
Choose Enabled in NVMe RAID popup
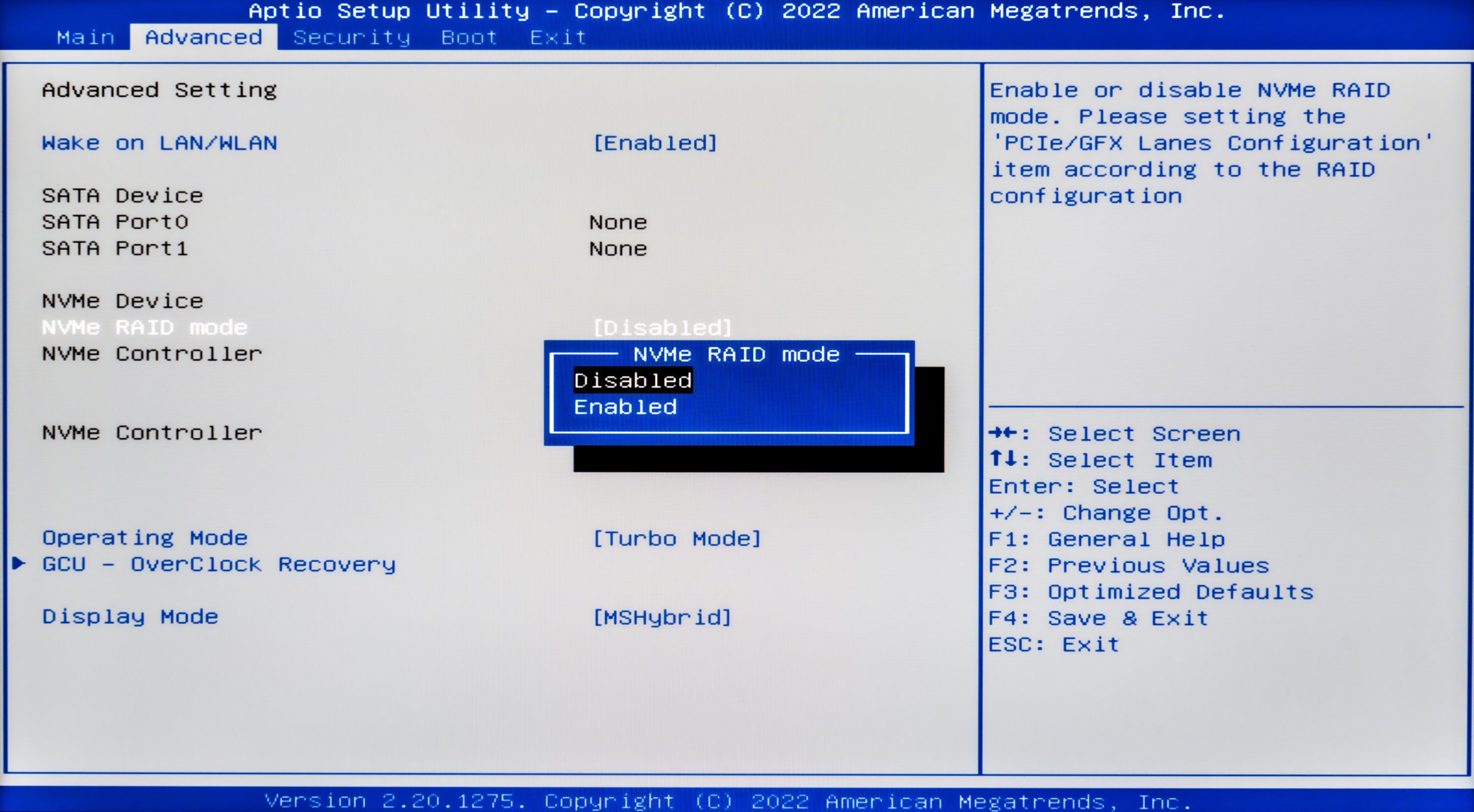point(625,407)
